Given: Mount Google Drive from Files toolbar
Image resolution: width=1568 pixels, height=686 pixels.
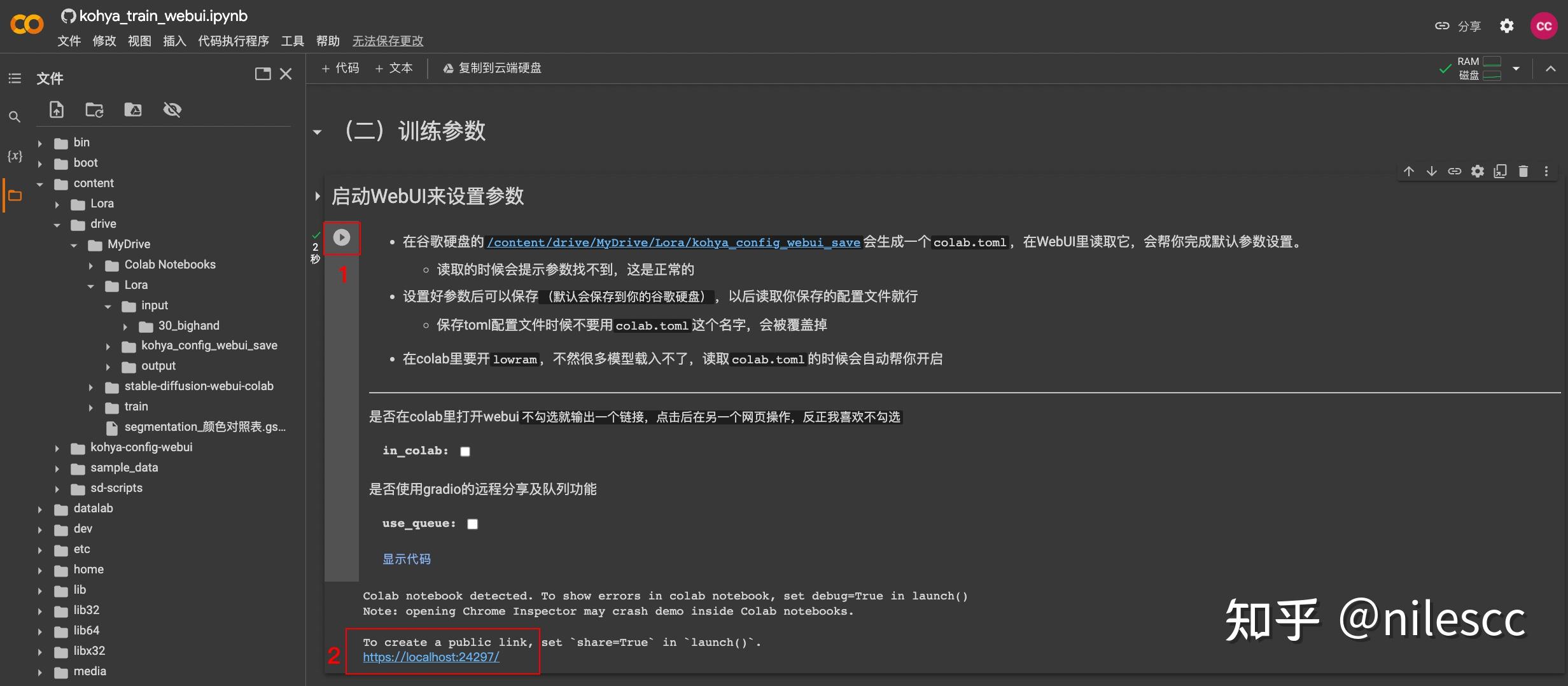Looking at the screenshot, I should (x=132, y=109).
